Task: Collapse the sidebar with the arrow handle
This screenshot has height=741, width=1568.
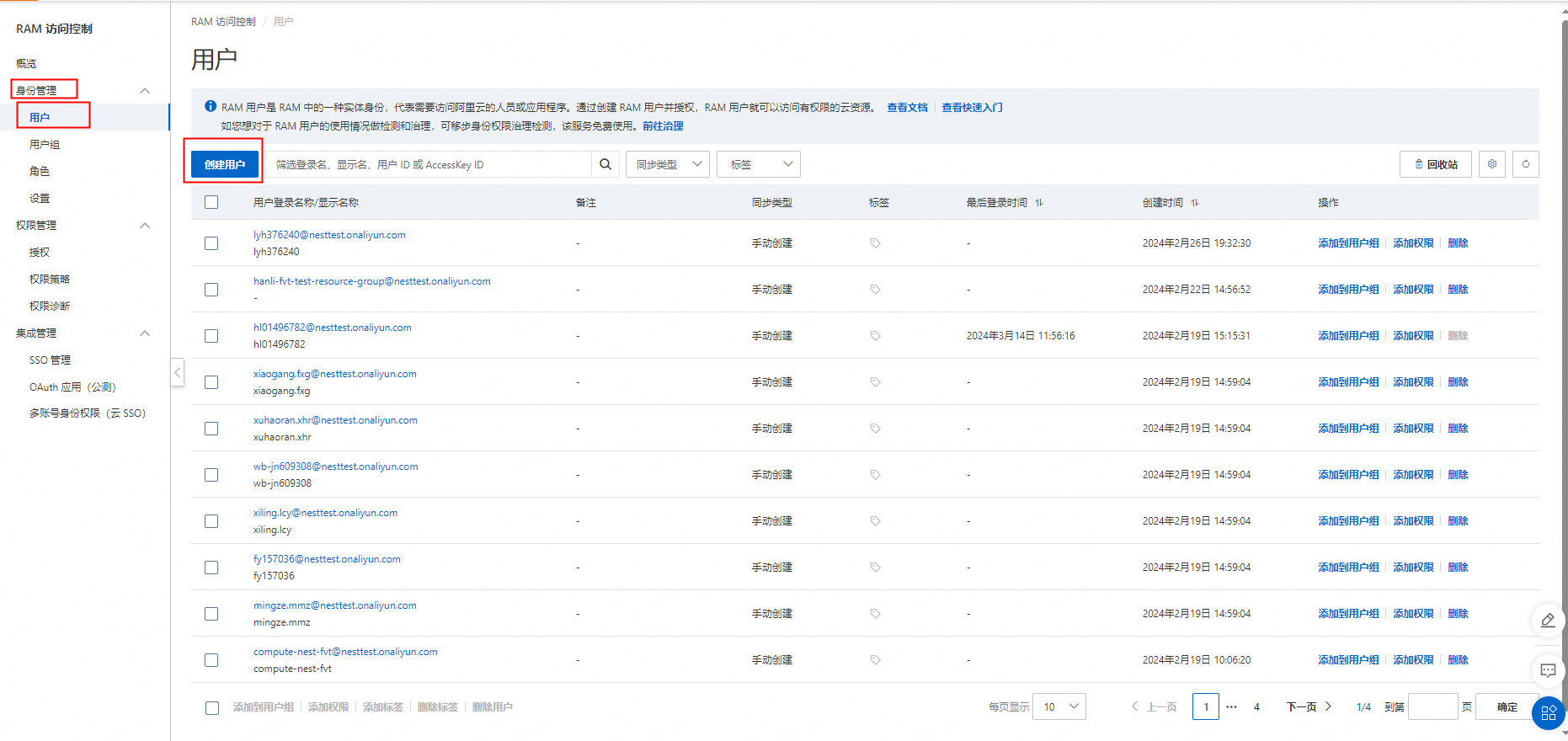Action: tap(177, 372)
